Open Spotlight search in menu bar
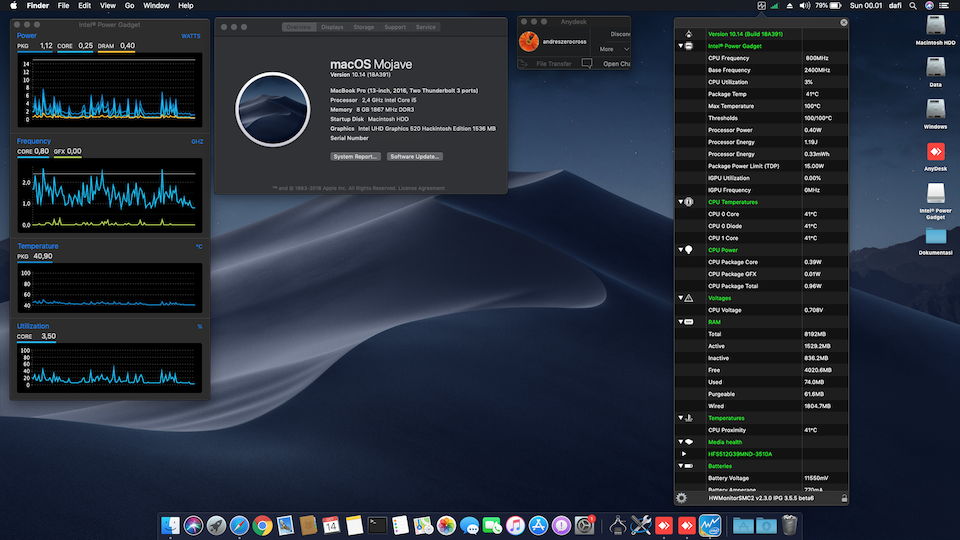Screen dimensions: 960x540 913,6
